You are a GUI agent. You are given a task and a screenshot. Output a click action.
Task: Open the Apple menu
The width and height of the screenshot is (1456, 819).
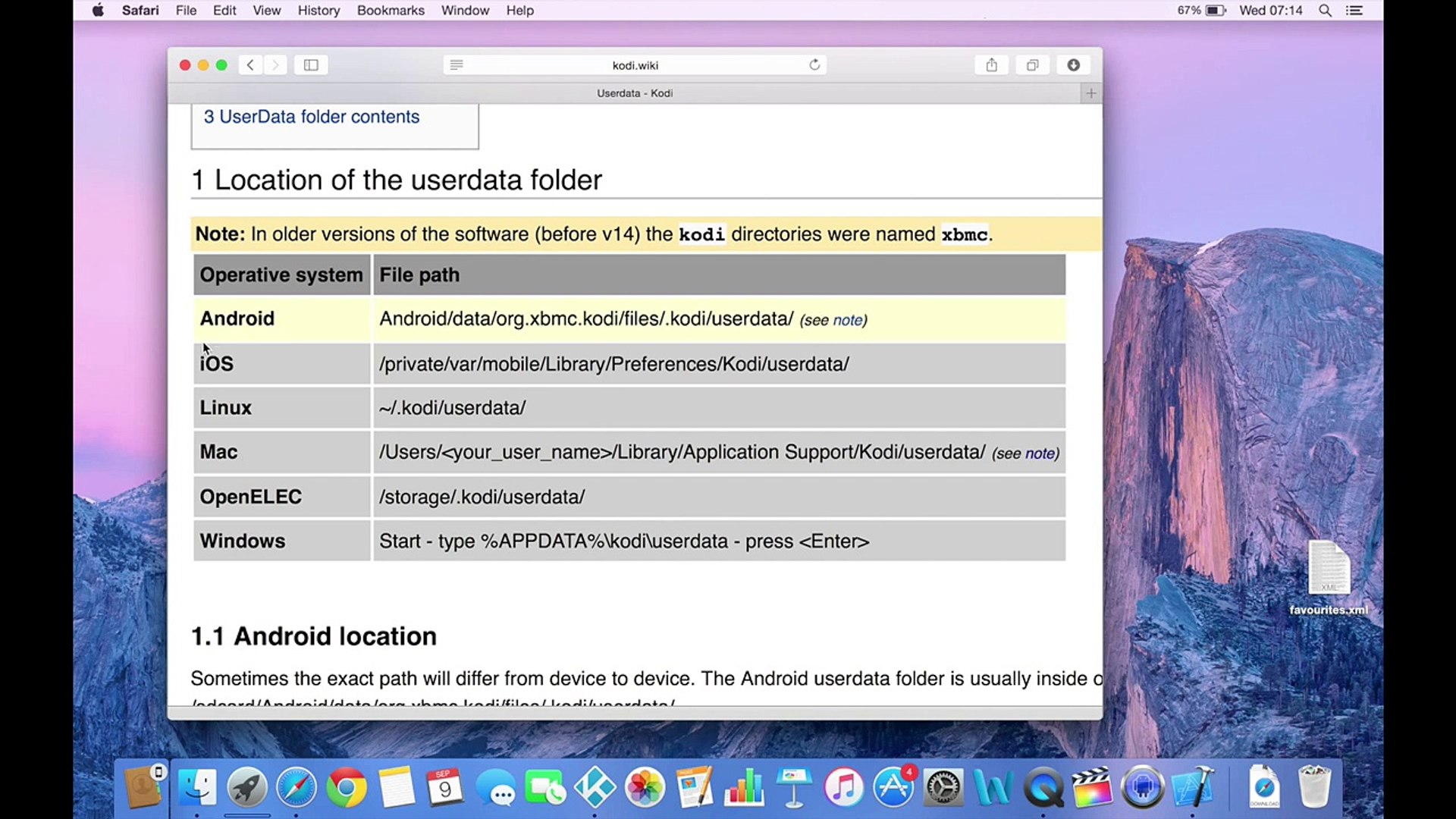[98, 11]
